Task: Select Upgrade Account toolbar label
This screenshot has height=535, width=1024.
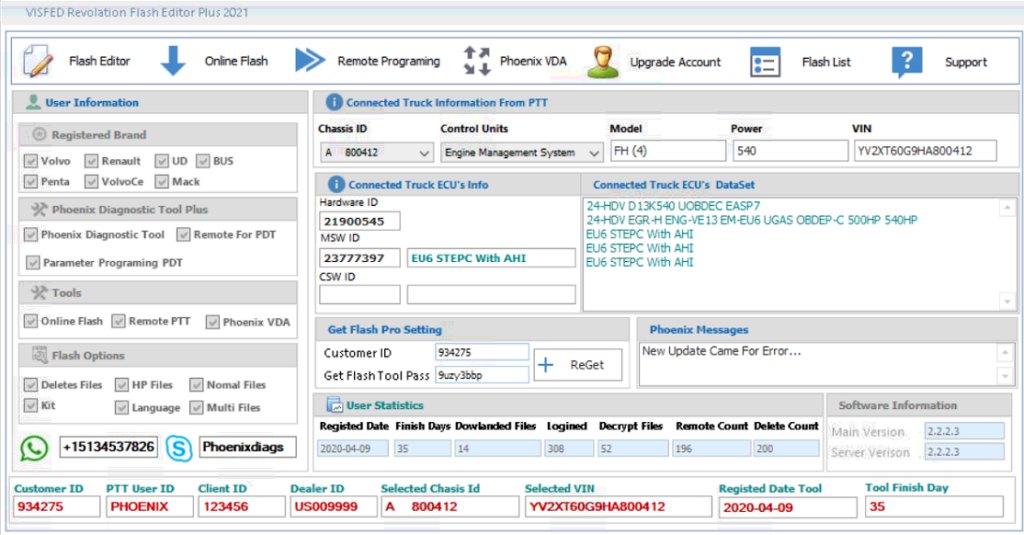Action: pyautogui.click(x=675, y=62)
